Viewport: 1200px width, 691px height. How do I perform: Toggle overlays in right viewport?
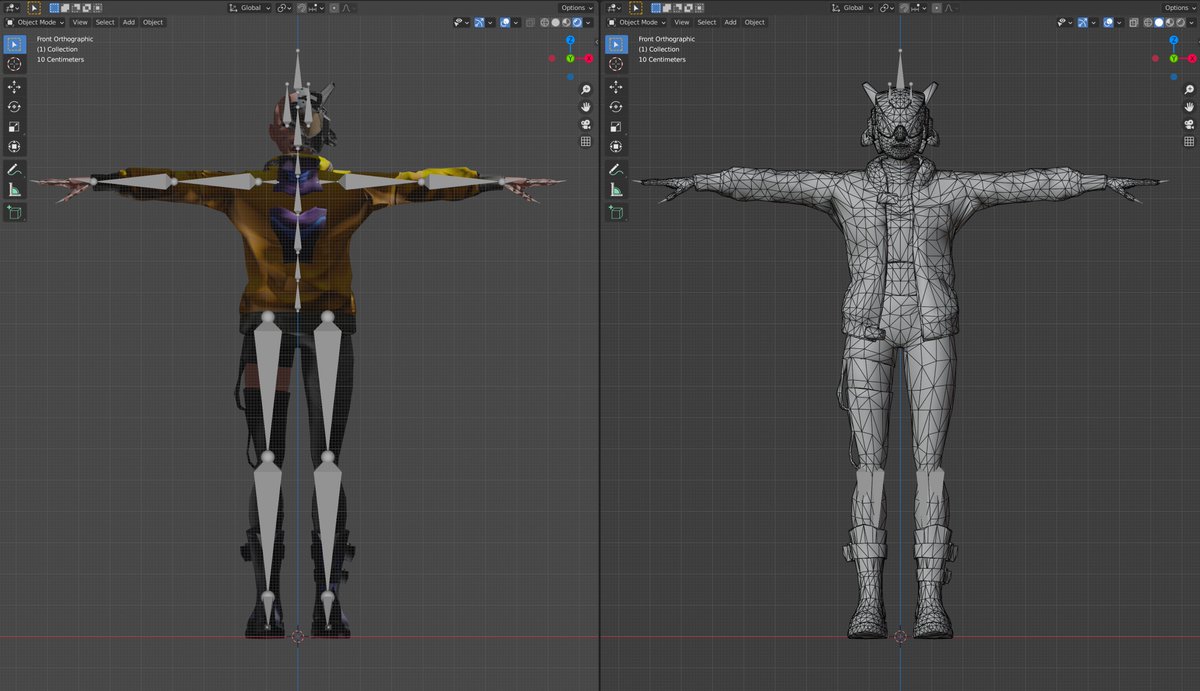1108,22
